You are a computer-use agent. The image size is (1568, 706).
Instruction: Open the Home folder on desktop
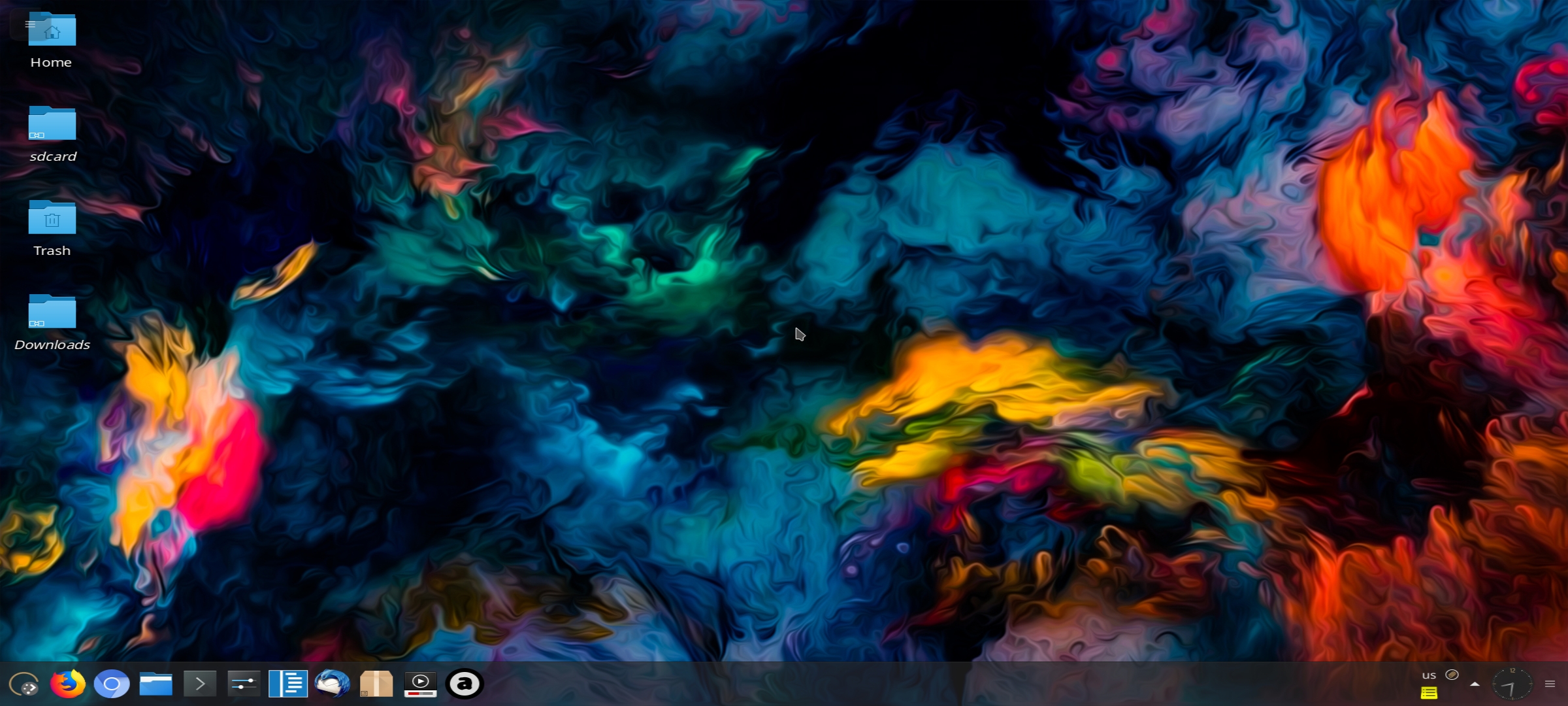[52, 31]
